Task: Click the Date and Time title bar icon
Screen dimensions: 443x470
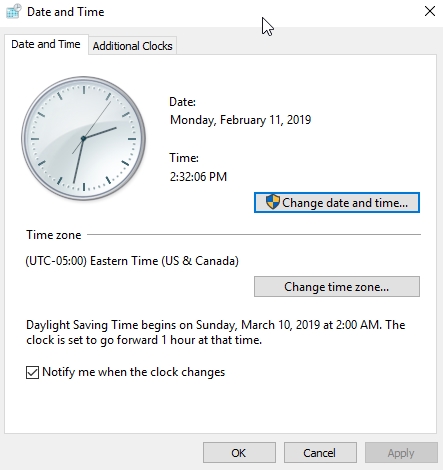Action: [14, 12]
